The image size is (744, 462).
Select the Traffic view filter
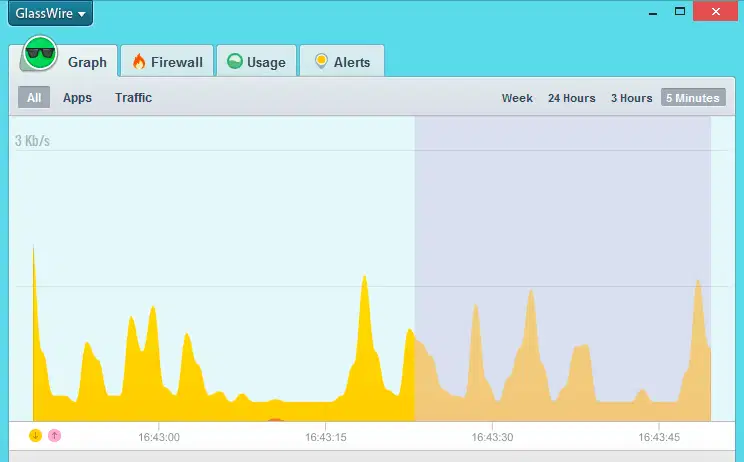133,98
